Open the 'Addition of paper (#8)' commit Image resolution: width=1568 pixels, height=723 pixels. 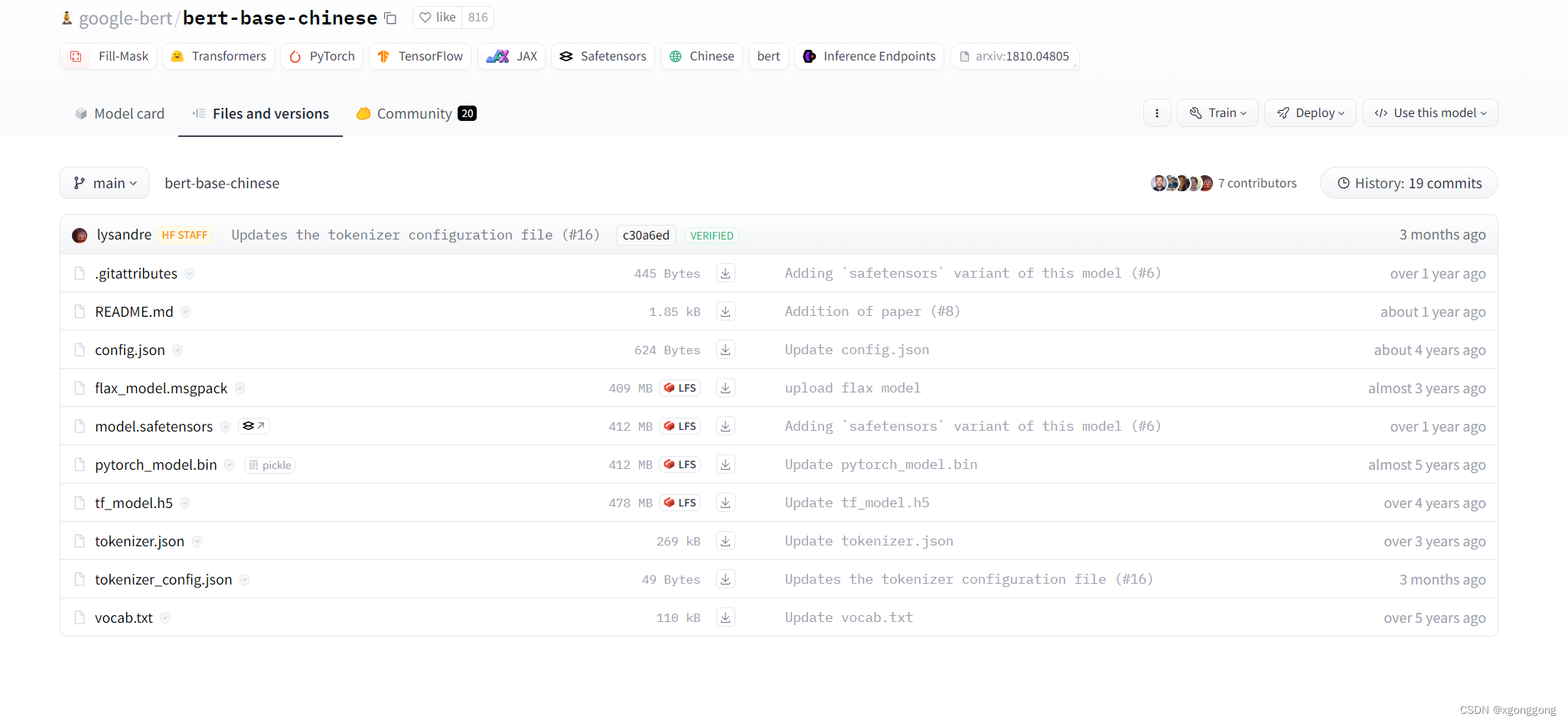click(x=872, y=311)
